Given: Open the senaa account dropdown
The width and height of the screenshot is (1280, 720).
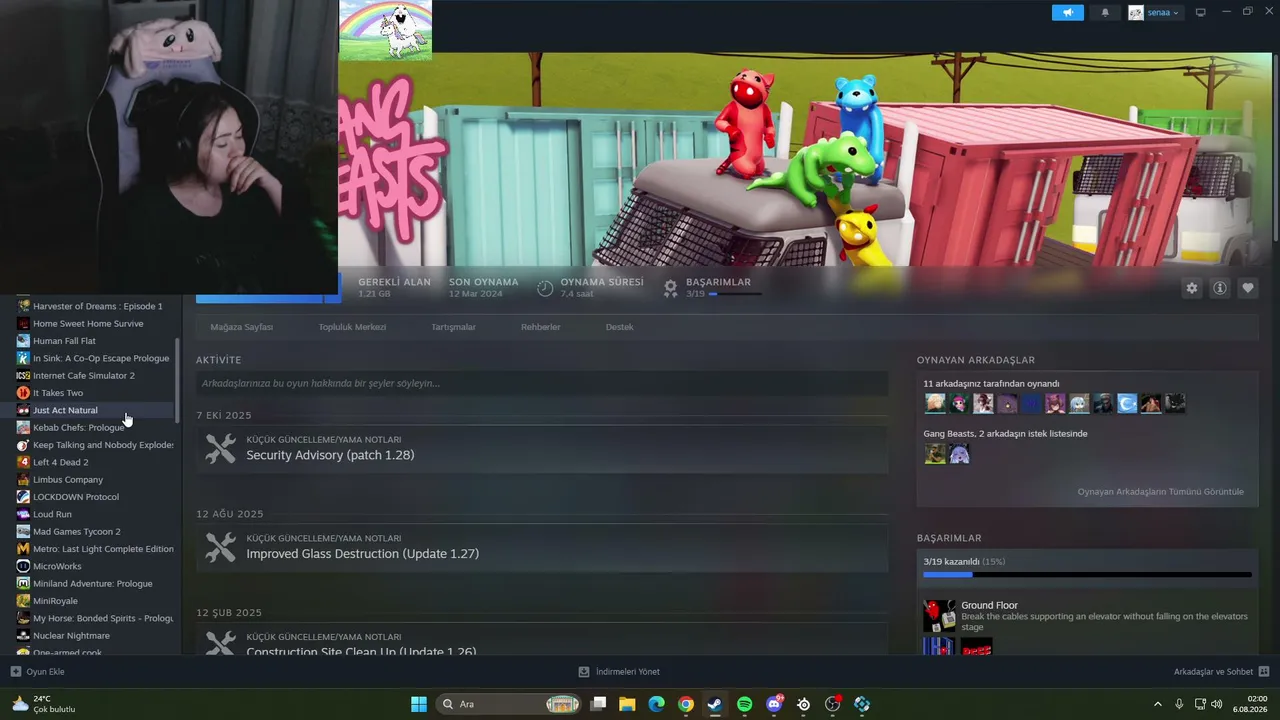Looking at the screenshot, I should click(1155, 13).
